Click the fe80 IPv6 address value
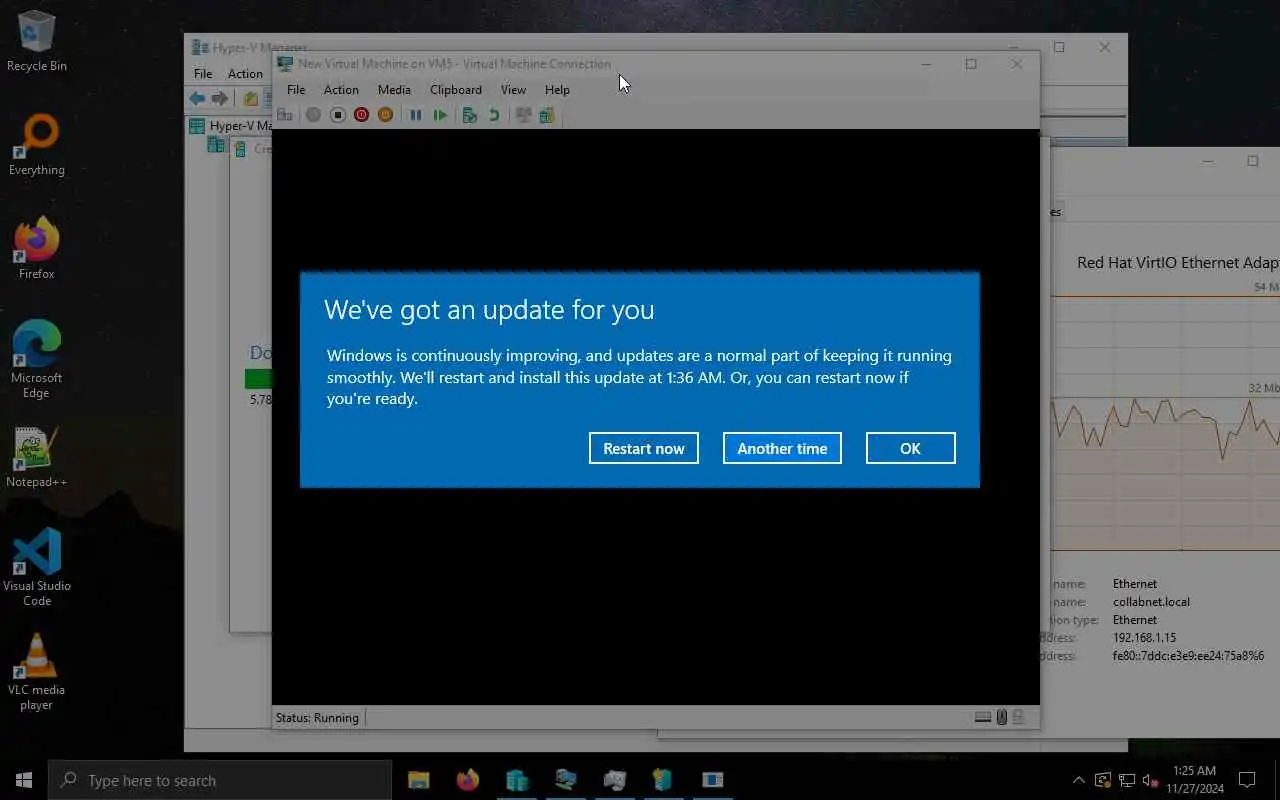Image resolution: width=1280 pixels, height=800 pixels. coord(1188,656)
